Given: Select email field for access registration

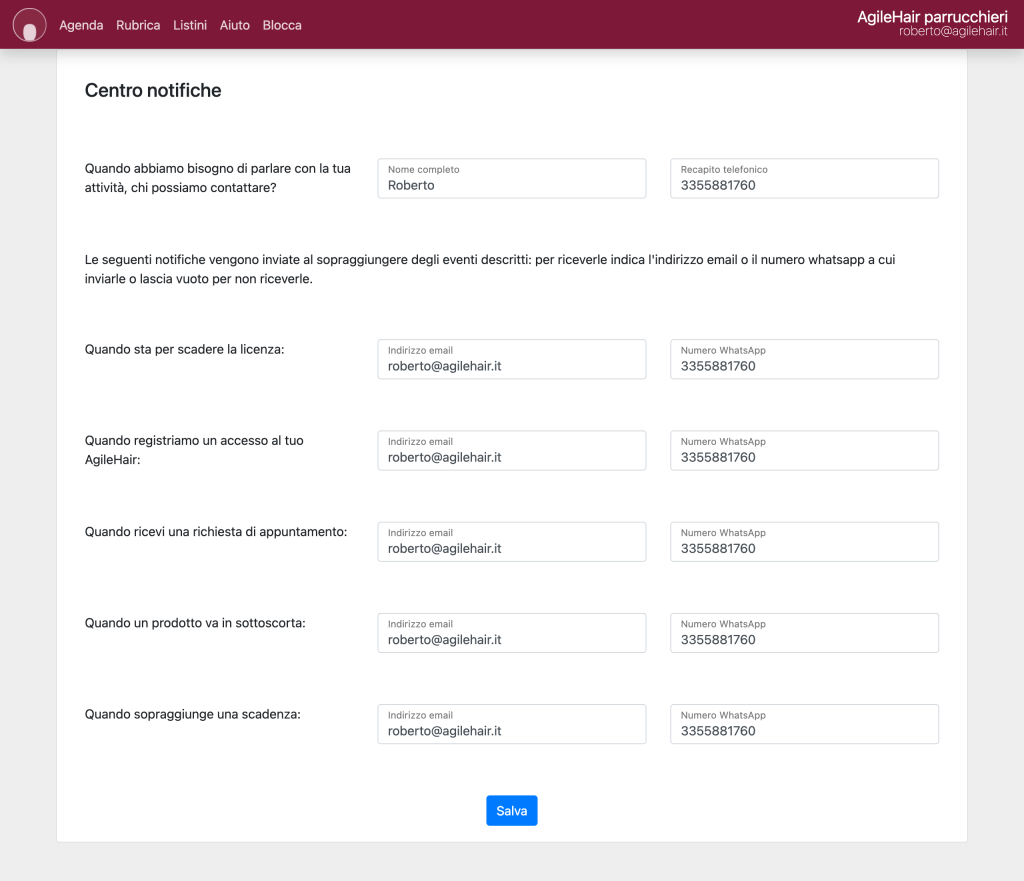Looking at the screenshot, I should click(x=511, y=451).
